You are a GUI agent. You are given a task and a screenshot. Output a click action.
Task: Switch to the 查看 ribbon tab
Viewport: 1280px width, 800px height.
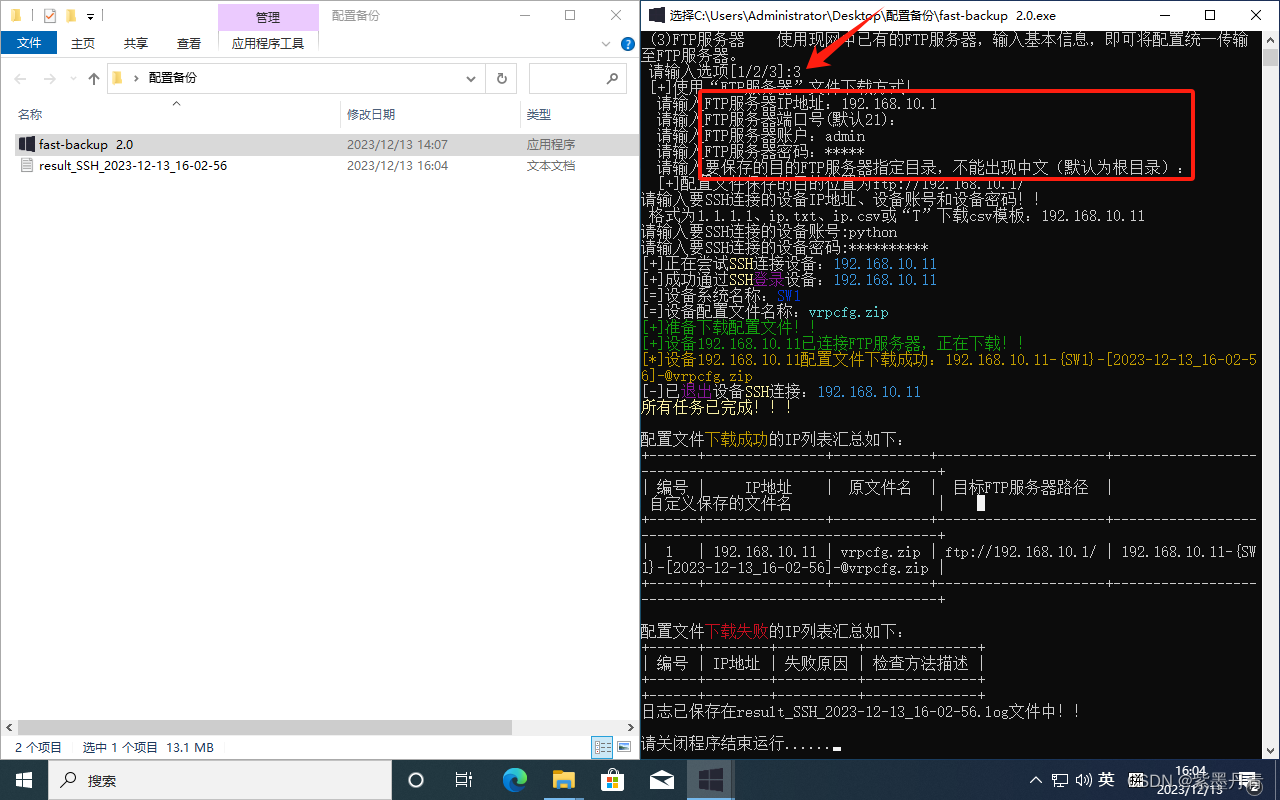point(189,43)
